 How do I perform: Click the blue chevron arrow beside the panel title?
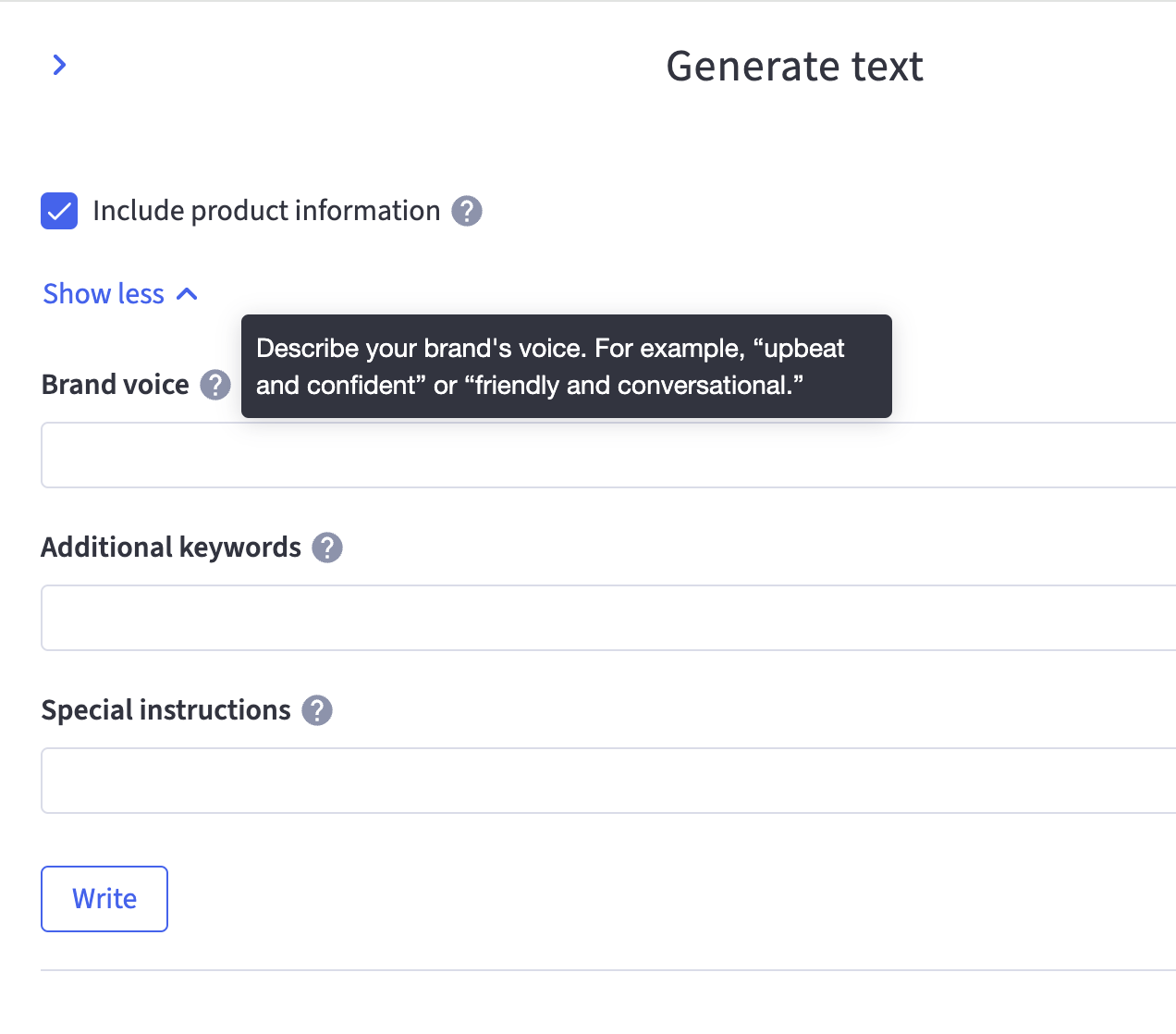(x=59, y=65)
